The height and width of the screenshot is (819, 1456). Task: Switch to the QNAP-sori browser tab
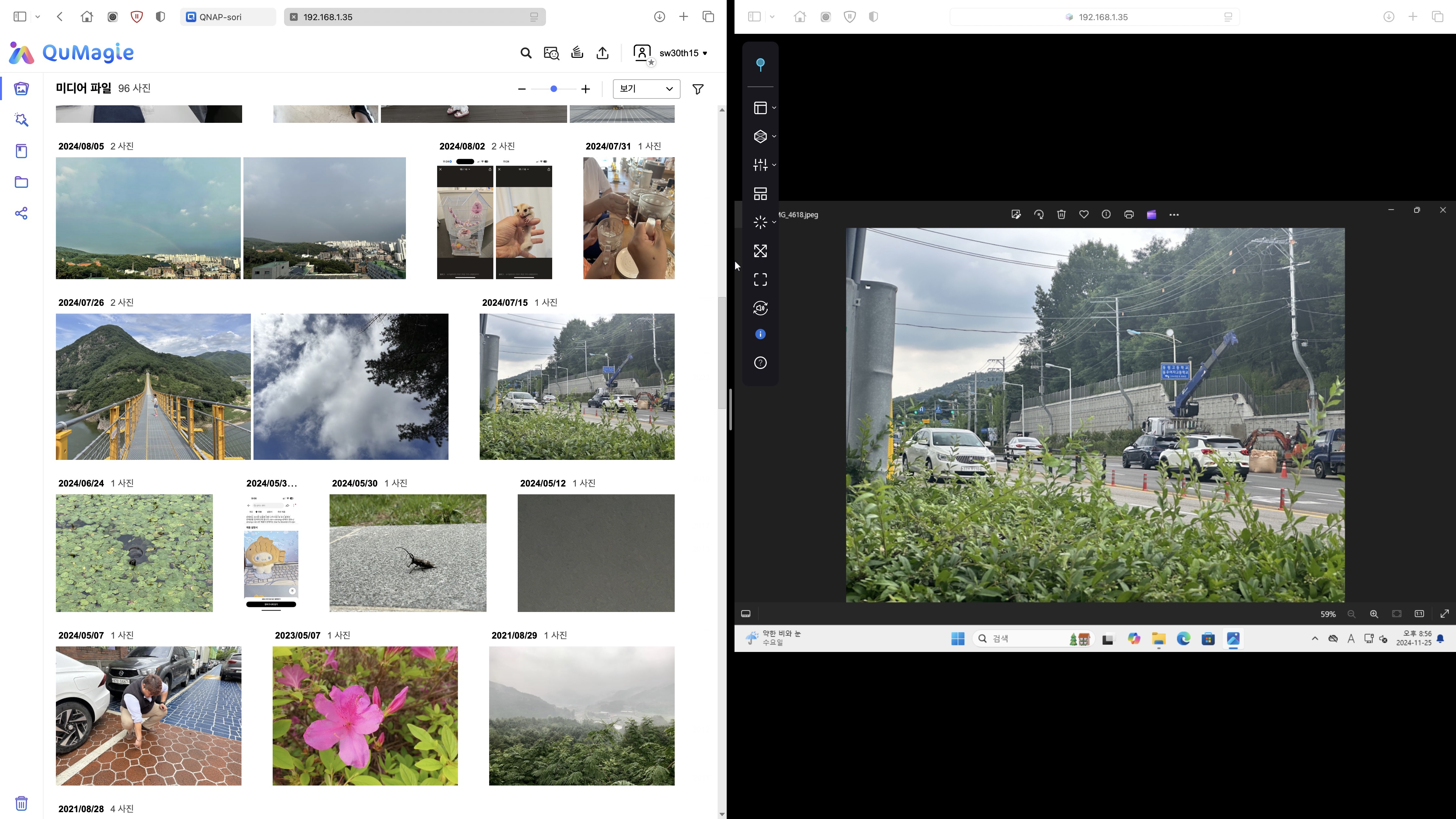[227, 17]
